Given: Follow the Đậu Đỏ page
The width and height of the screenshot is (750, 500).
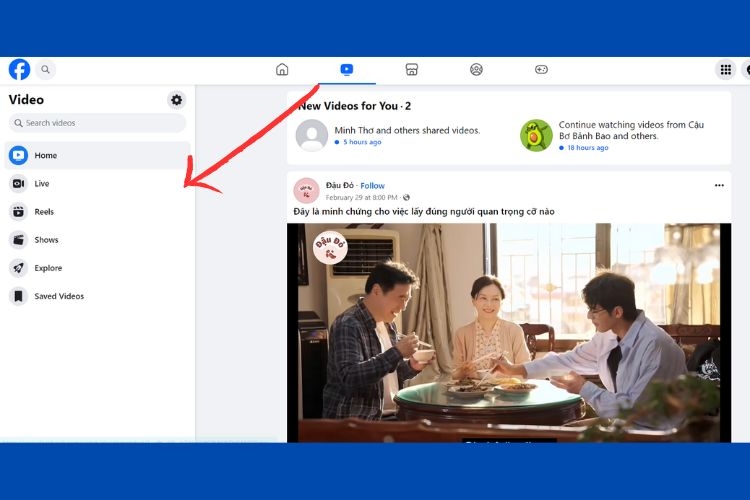Looking at the screenshot, I should coord(372,186).
